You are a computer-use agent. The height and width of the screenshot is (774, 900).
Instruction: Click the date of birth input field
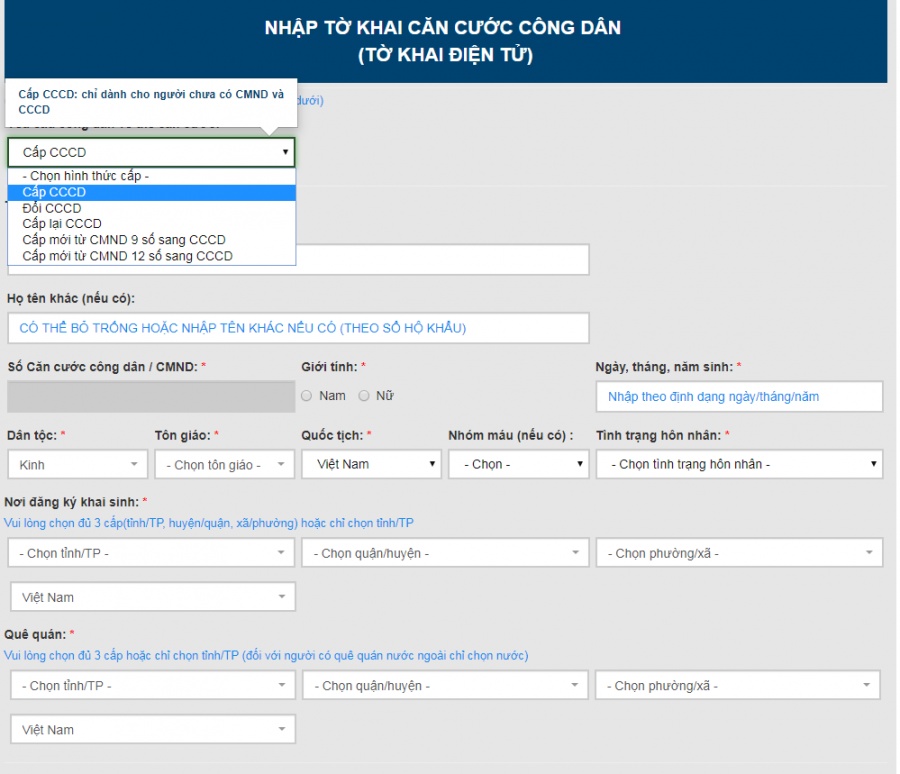(739, 396)
